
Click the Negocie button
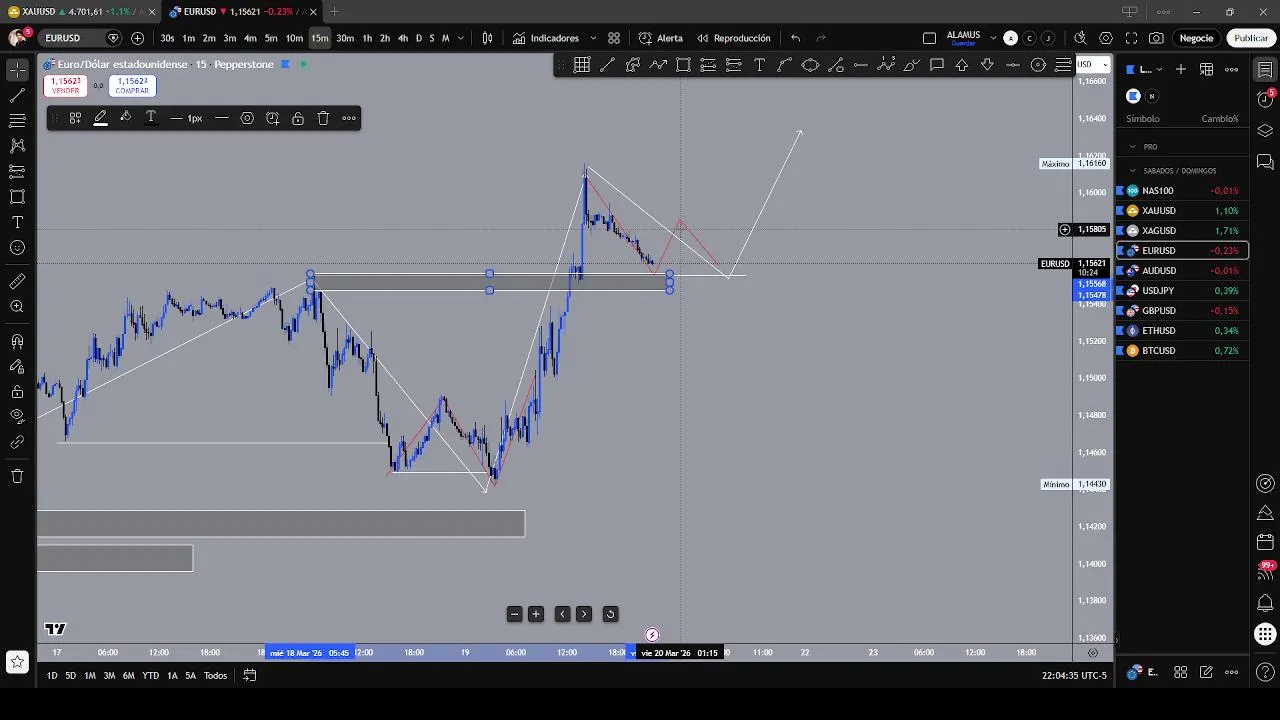(x=1196, y=38)
